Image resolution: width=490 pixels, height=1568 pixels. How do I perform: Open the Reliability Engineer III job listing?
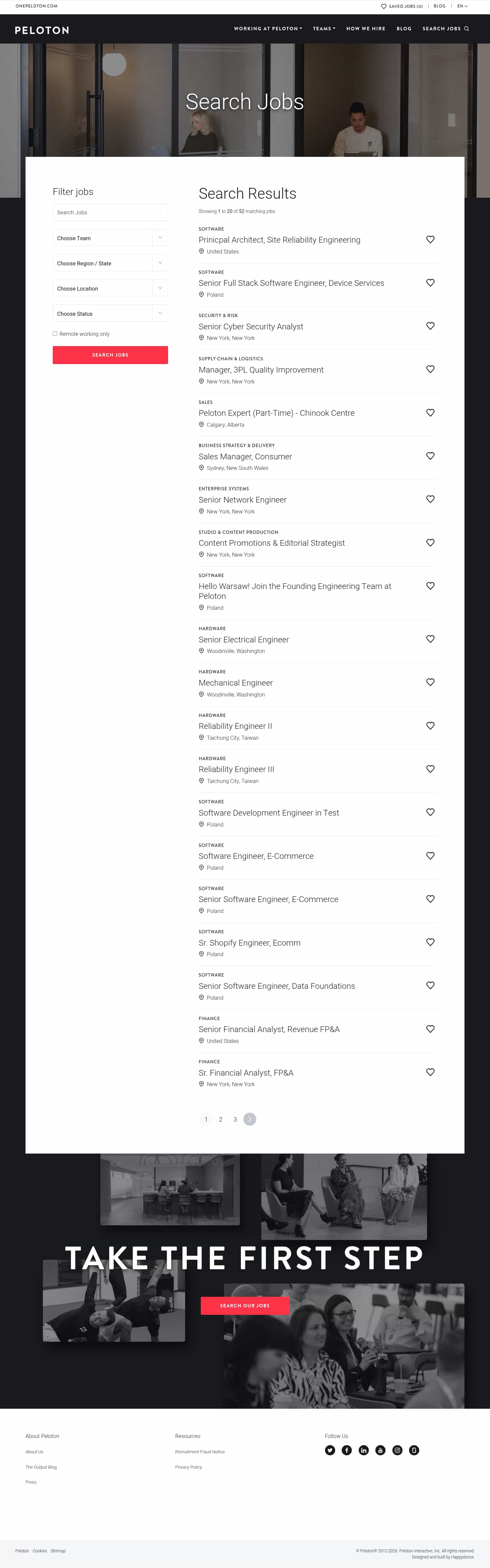236,769
